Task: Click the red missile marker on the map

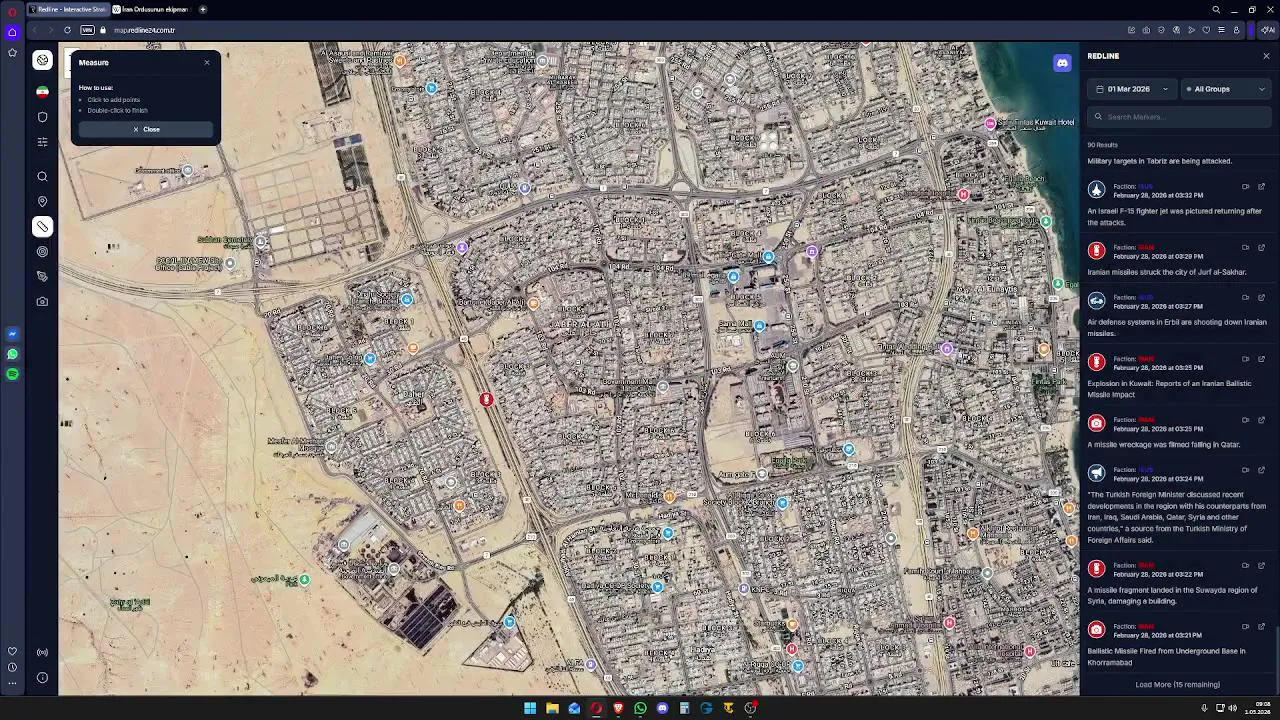Action: tap(486, 400)
